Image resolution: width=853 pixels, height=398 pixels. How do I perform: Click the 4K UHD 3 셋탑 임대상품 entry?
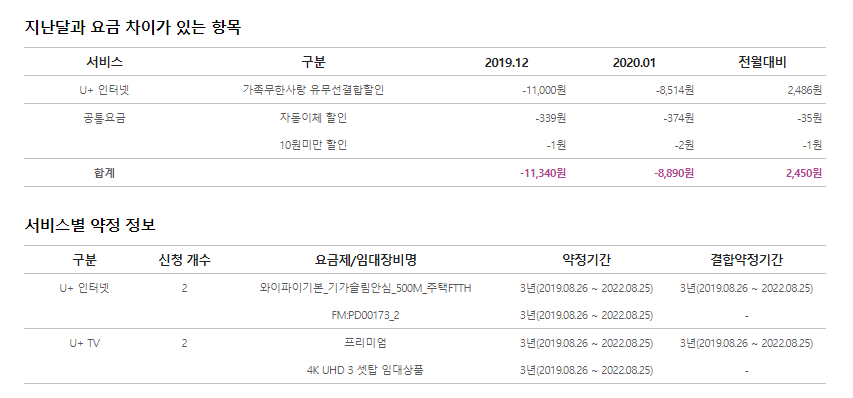(x=366, y=370)
